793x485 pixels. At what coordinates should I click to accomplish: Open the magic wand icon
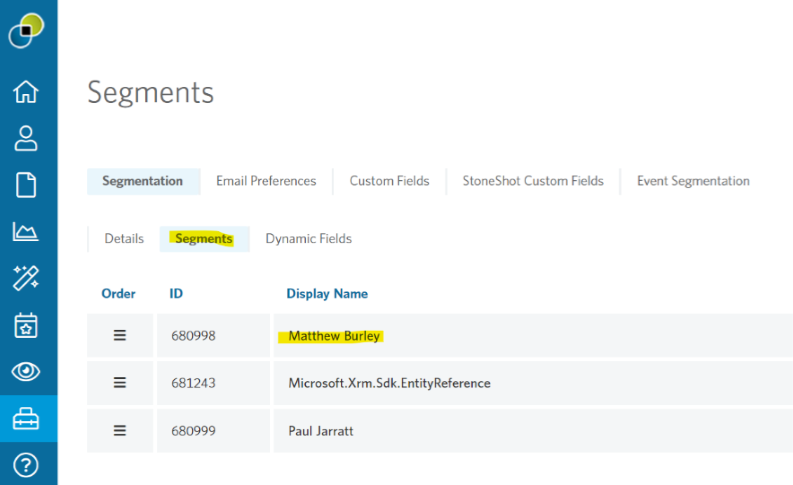26,278
